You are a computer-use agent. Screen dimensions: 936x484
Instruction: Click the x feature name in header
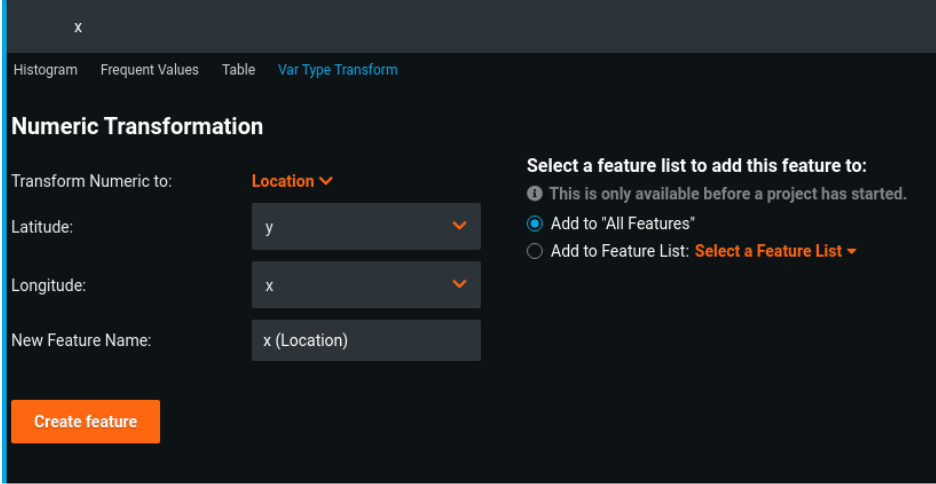78,27
